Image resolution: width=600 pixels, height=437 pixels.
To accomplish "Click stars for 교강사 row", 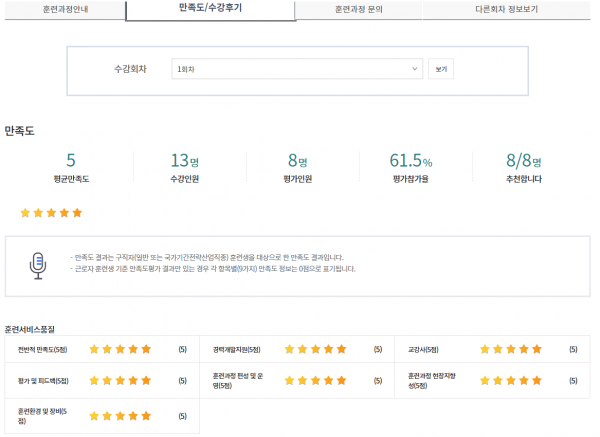I will [x=511, y=349].
